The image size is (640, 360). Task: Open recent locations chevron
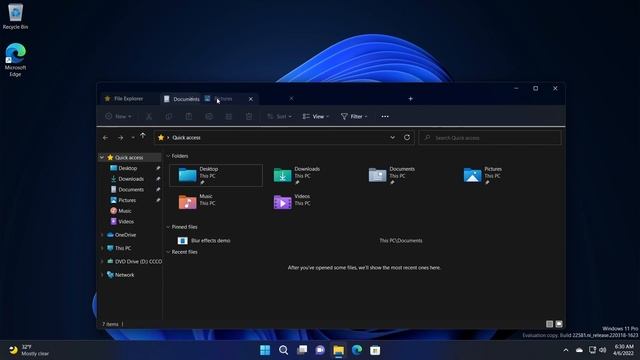tap(133, 138)
